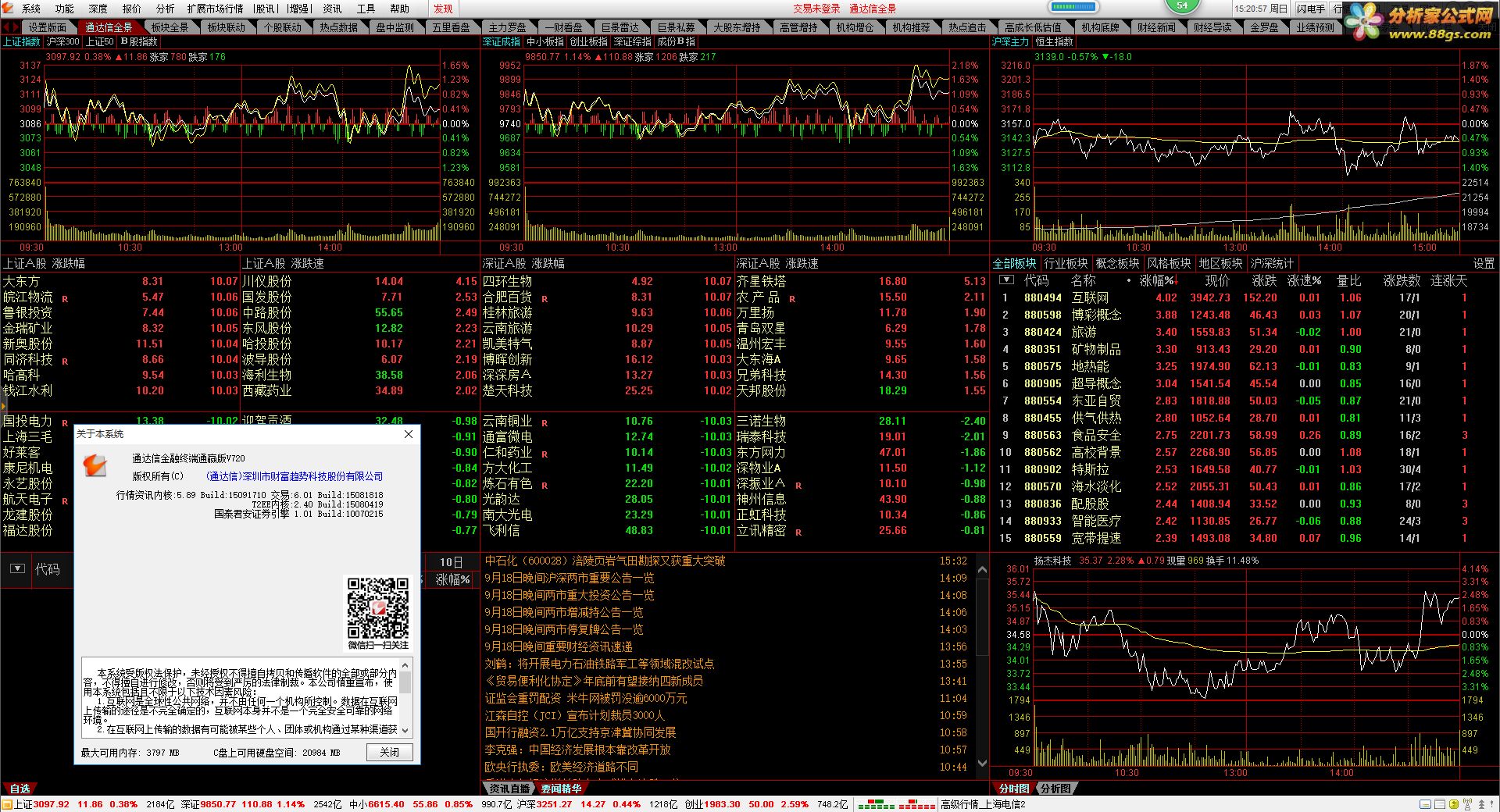Click the 10日 period label beside the about dialog

(451, 562)
